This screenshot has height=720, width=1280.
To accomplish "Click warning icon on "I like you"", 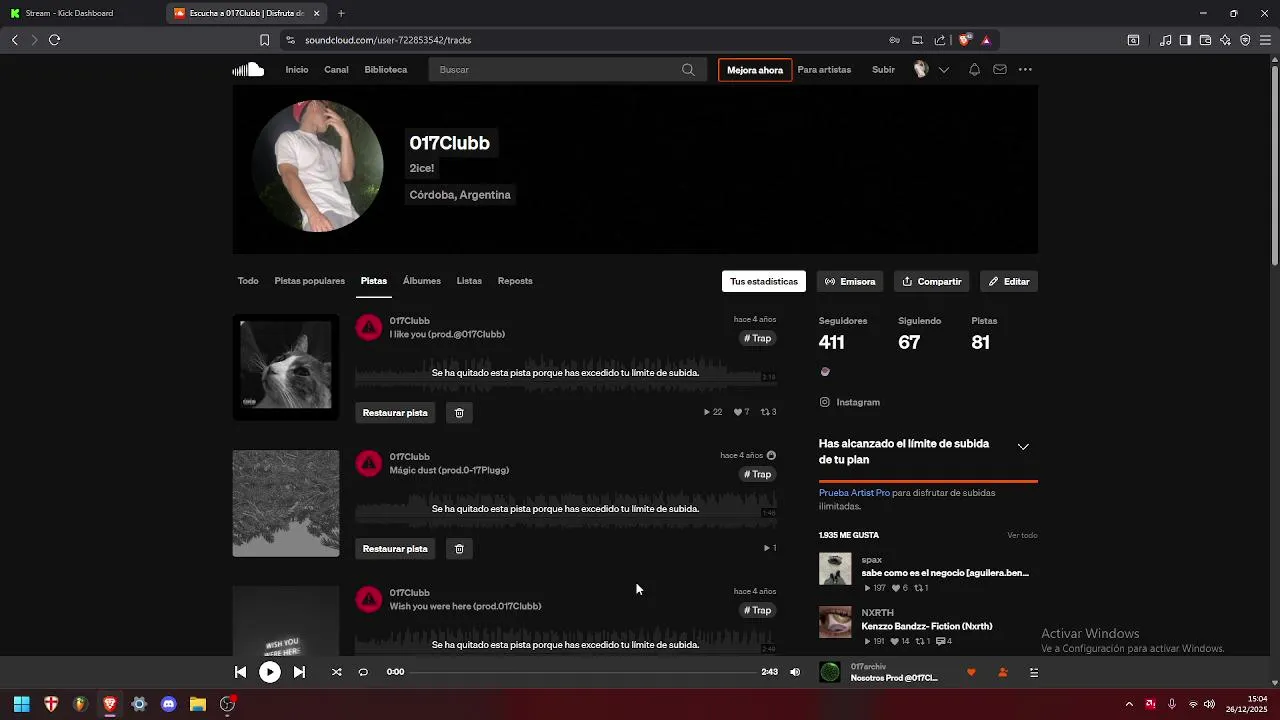I will click(x=369, y=327).
